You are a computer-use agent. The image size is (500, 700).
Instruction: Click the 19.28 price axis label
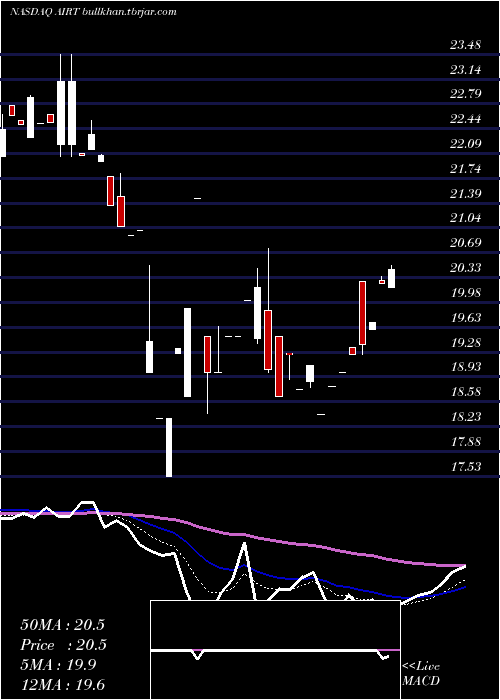pyautogui.click(x=466, y=343)
